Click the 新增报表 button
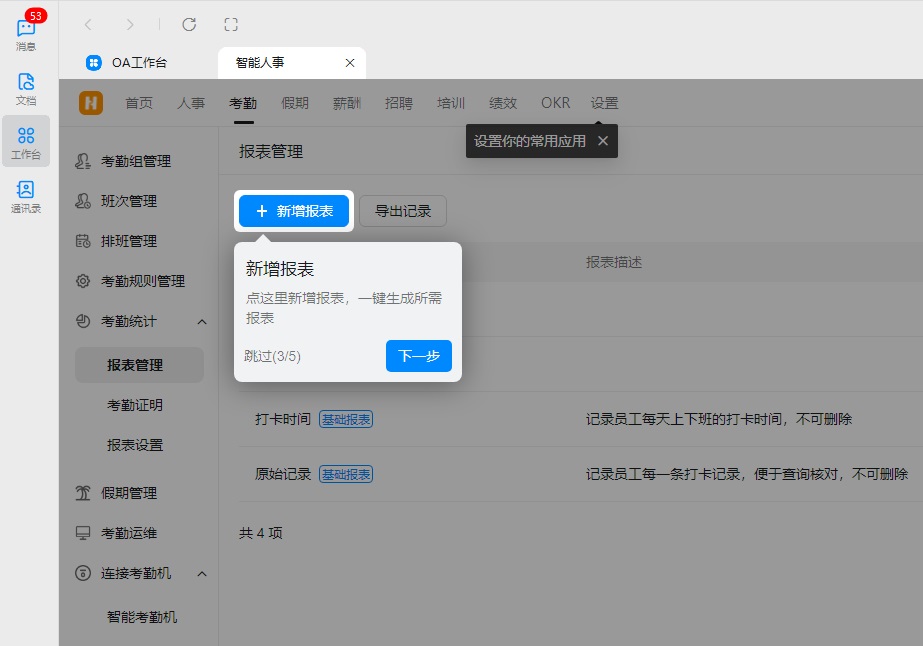The image size is (923, 646). point(294,211)
